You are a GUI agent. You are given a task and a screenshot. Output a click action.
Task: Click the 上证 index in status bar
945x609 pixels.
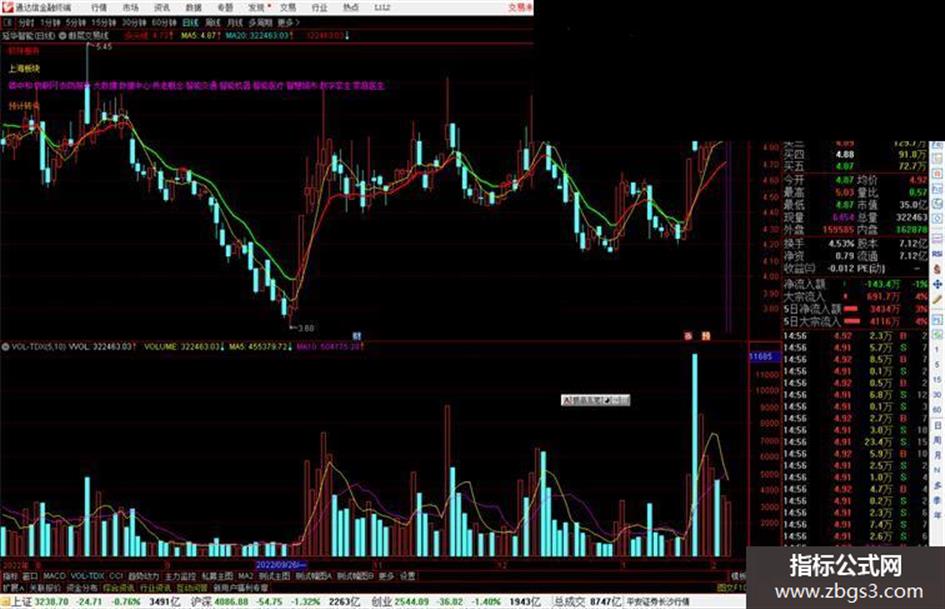tap(22, 602)
